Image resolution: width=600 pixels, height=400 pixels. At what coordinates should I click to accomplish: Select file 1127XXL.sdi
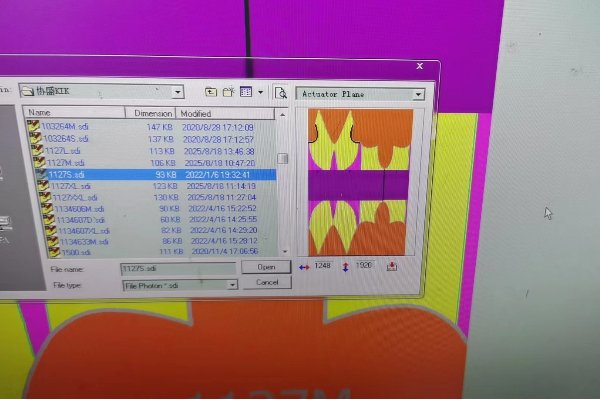click(75, 198)
